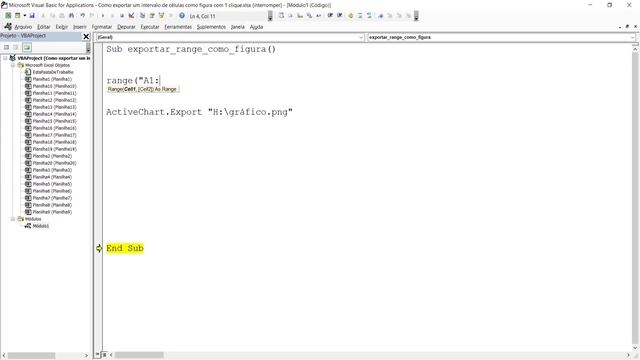
Task: Click the Uncomment Block toolbar icon
Action: tap(369, 16)
